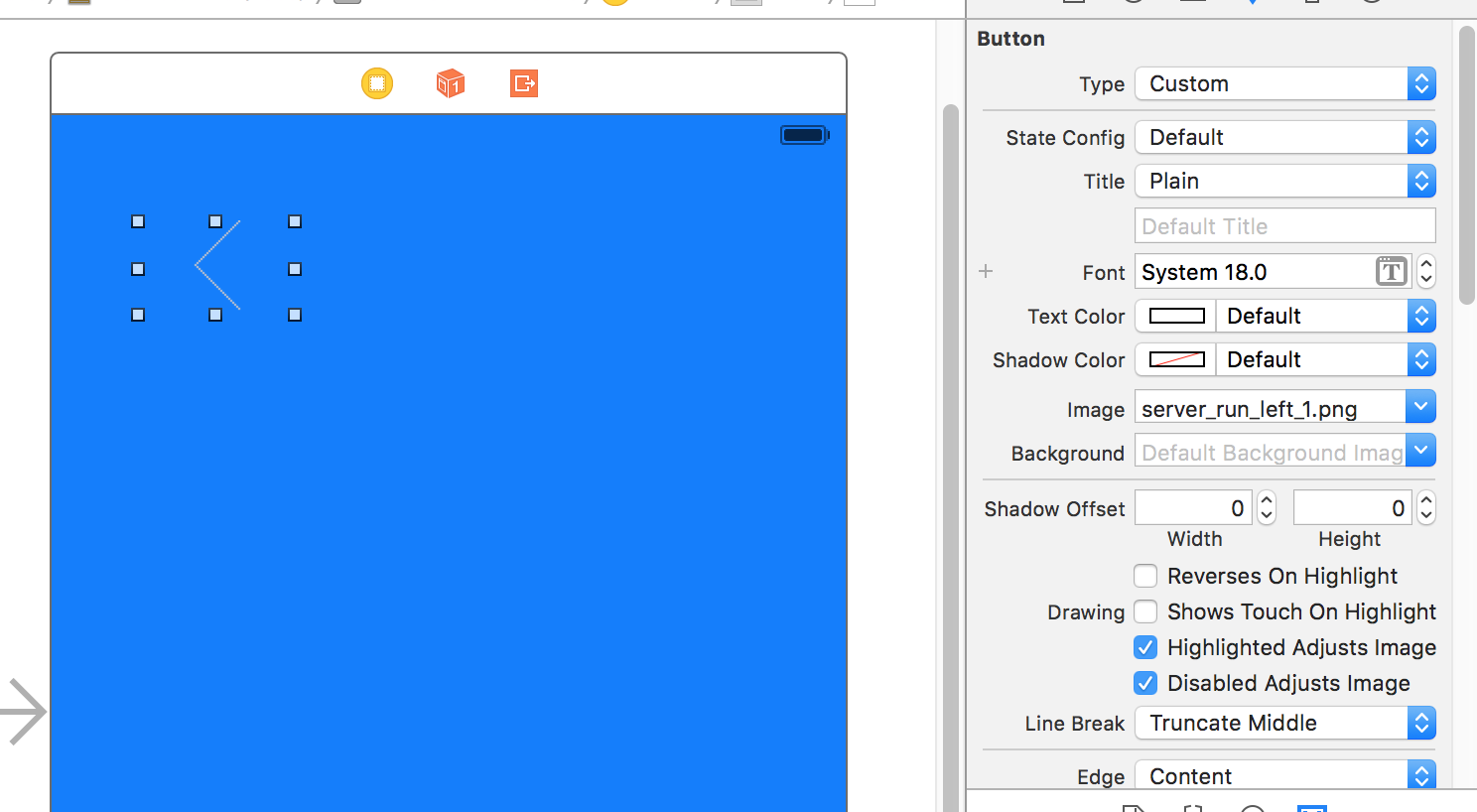
Task: Open the Title dropdown showing Plain
Action: coord(1285,181)
